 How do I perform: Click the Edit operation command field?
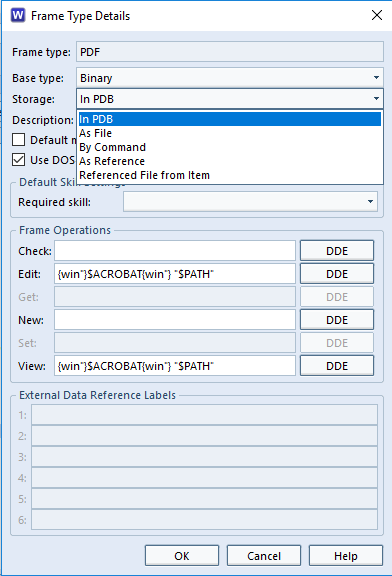175,274
